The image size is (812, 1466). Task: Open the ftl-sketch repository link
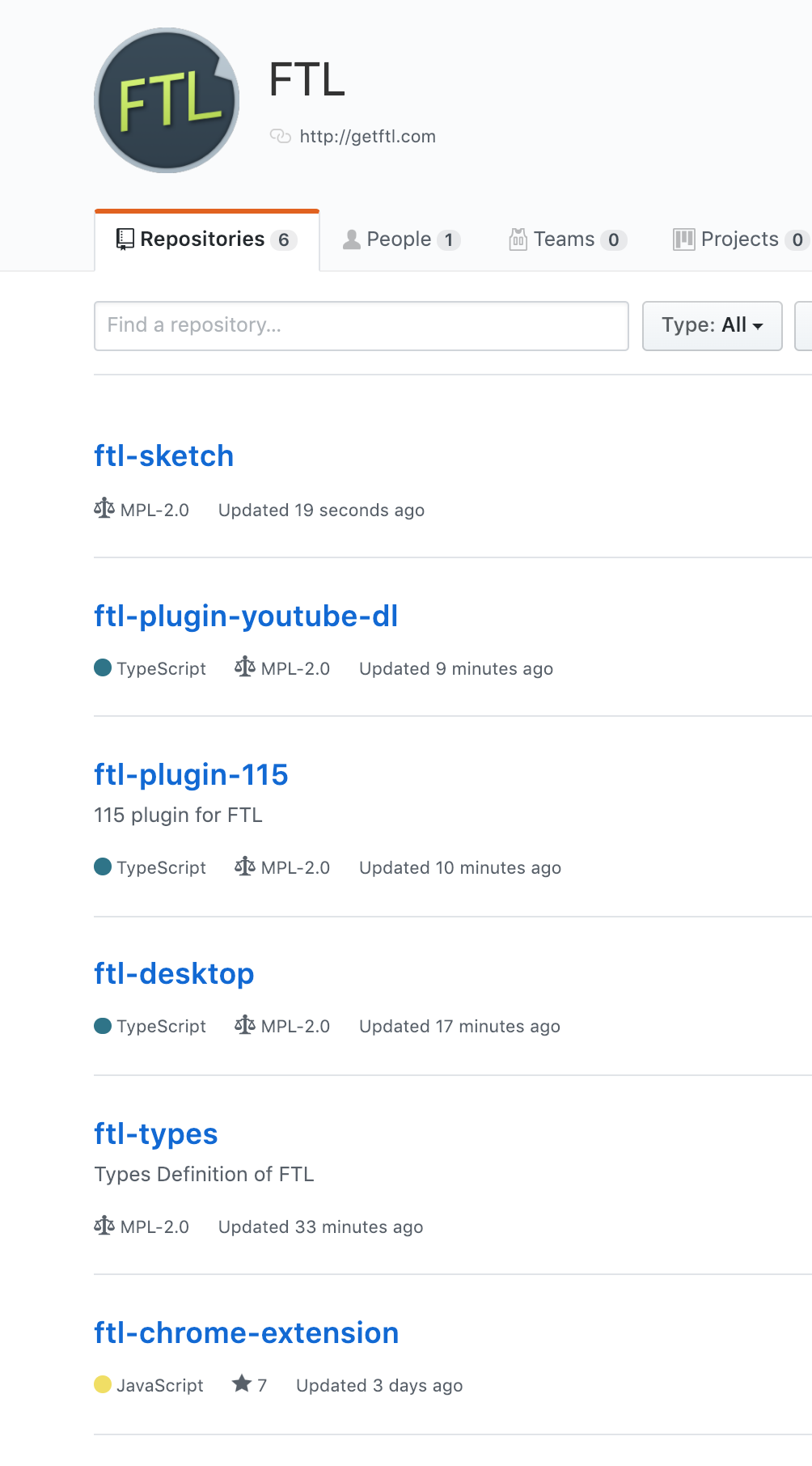pyautogui.click(x=163, y=456)
